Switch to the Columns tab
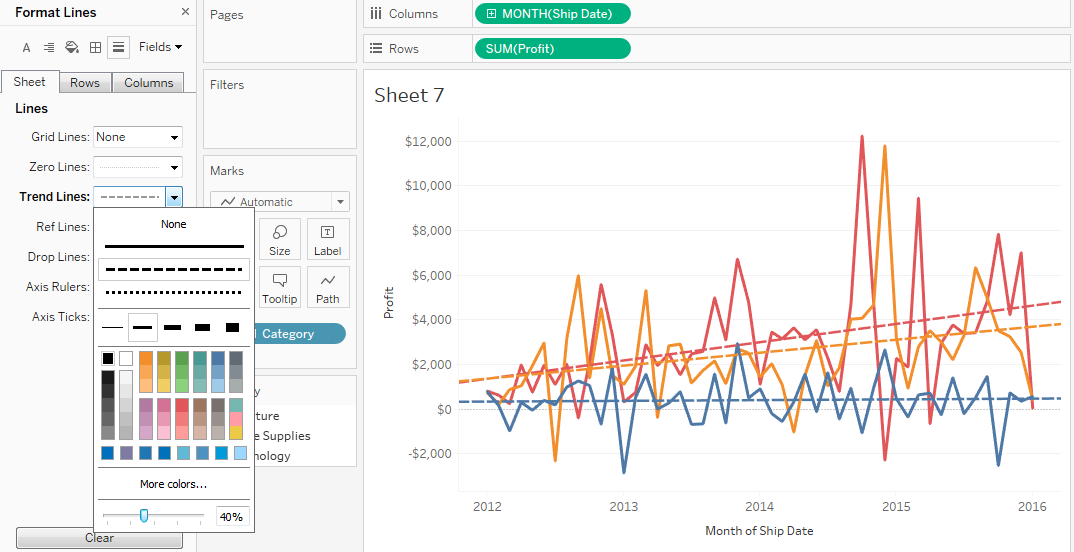This screenshot has height=552, width=1074. click(149, 83)
